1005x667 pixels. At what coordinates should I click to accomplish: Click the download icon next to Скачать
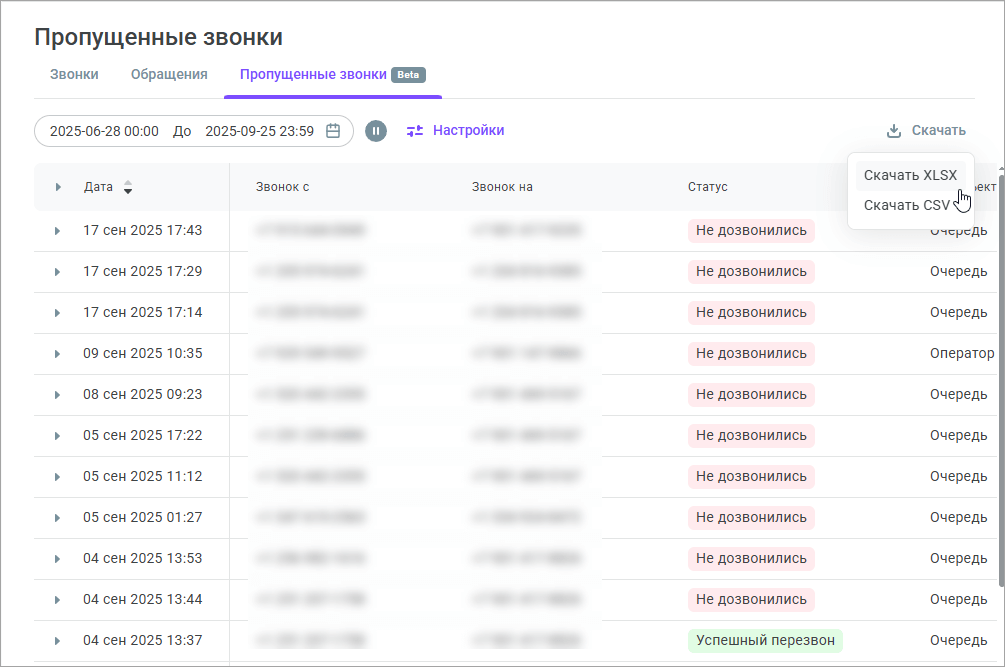coord(894,131)
